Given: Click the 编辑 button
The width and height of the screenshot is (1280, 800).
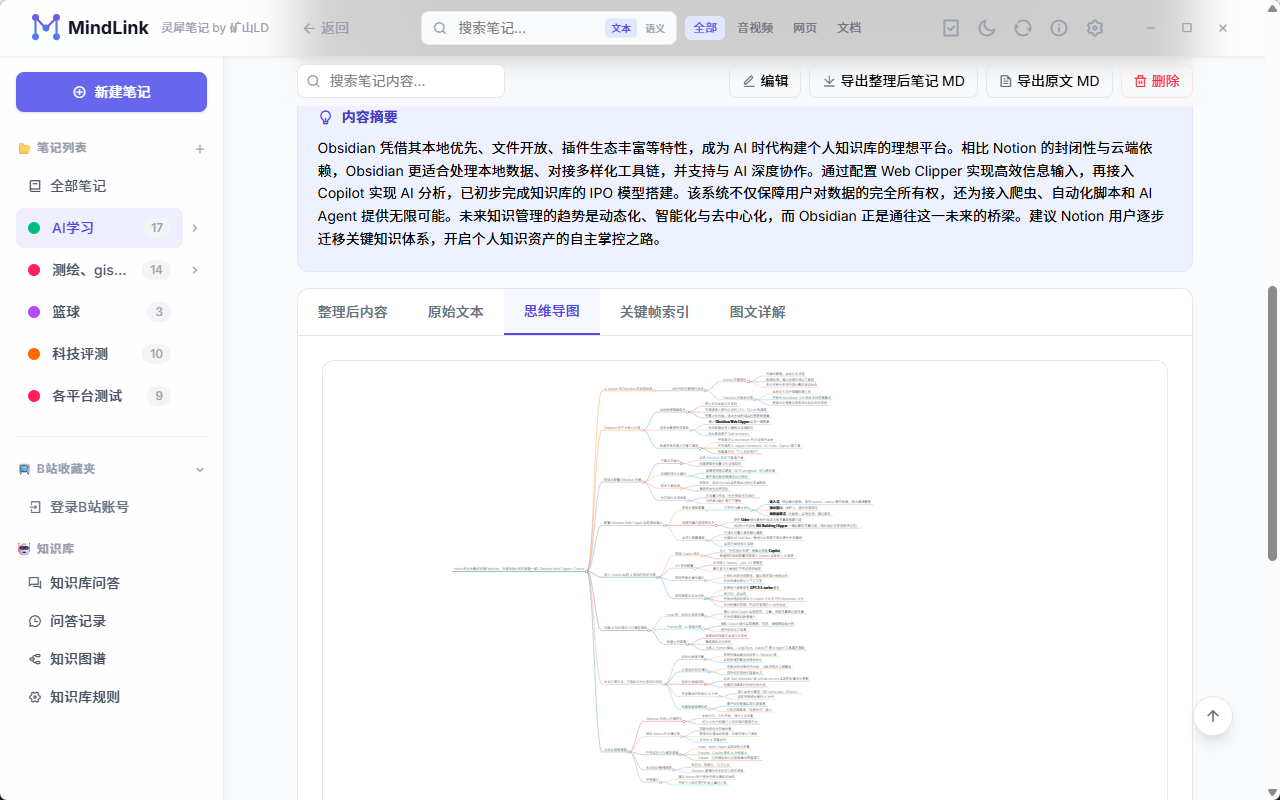Looking at the screenshot, I should tap(765, 81).
